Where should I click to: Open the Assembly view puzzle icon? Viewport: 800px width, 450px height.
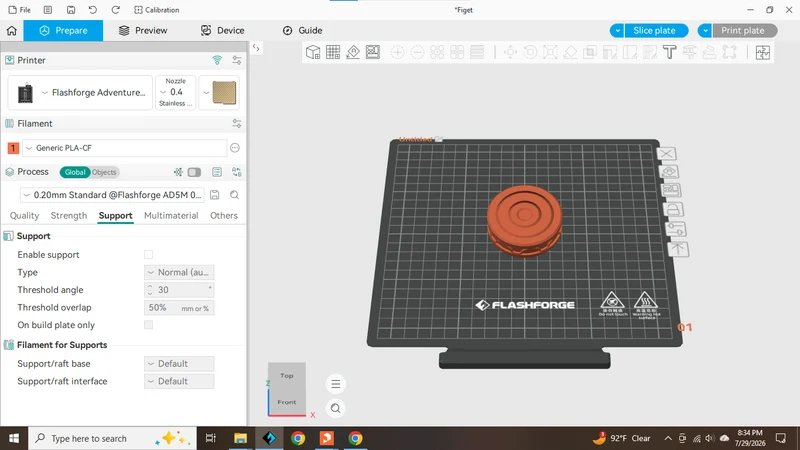(x=763, y=52)
